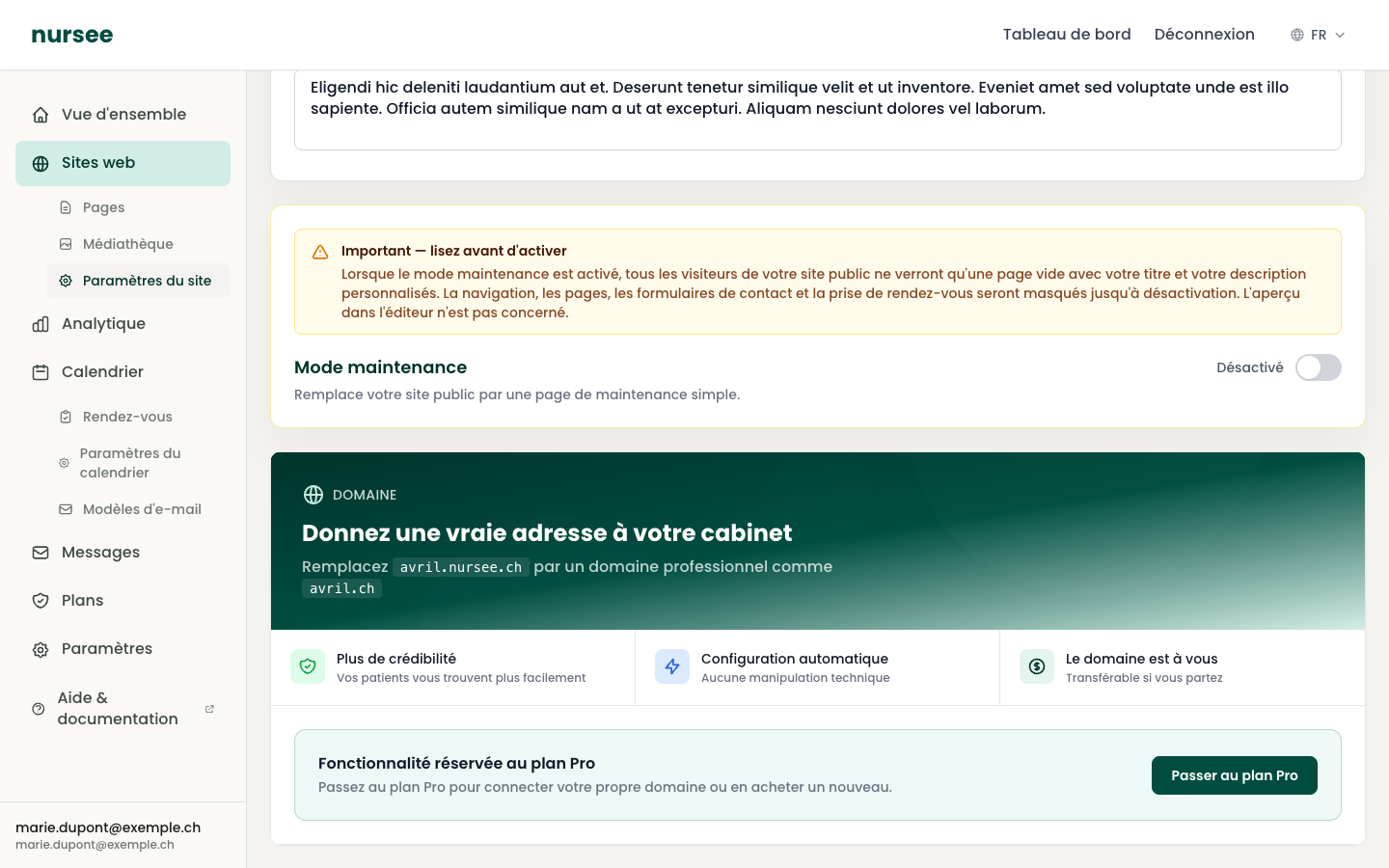Open the Aide & documentation link

[x=123, y=709]
